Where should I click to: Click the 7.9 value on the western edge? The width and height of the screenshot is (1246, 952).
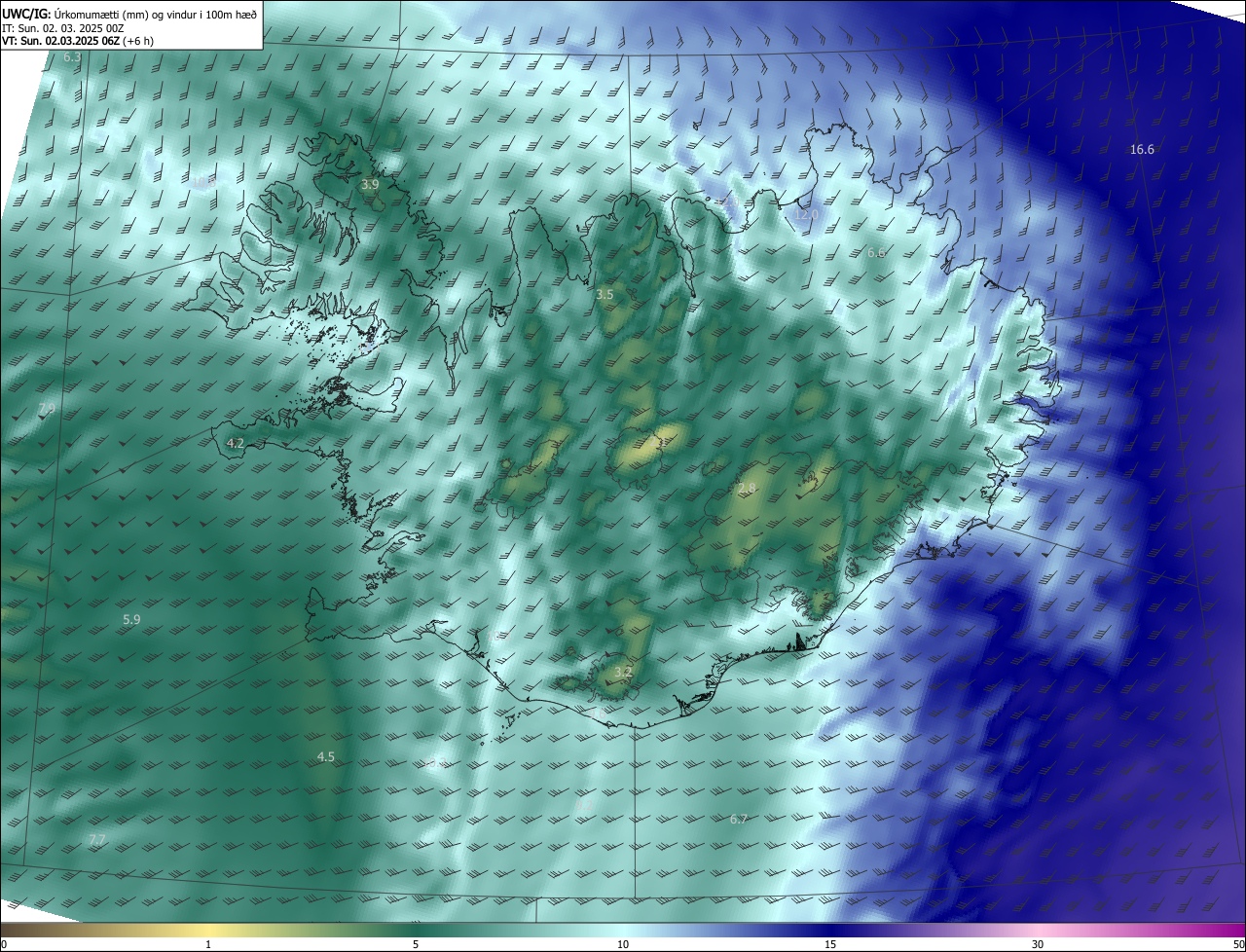pyautogui.click(x=46, y=407)
